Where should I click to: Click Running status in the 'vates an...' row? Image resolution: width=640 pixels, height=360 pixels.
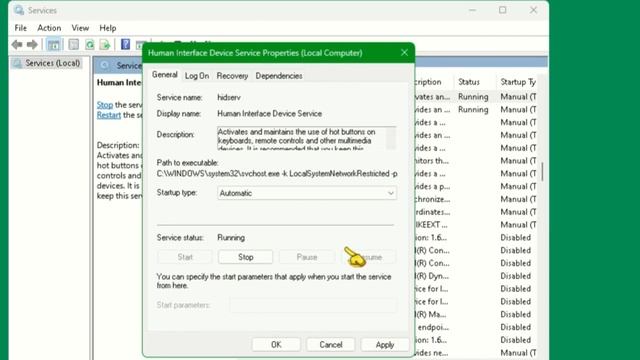473,97
